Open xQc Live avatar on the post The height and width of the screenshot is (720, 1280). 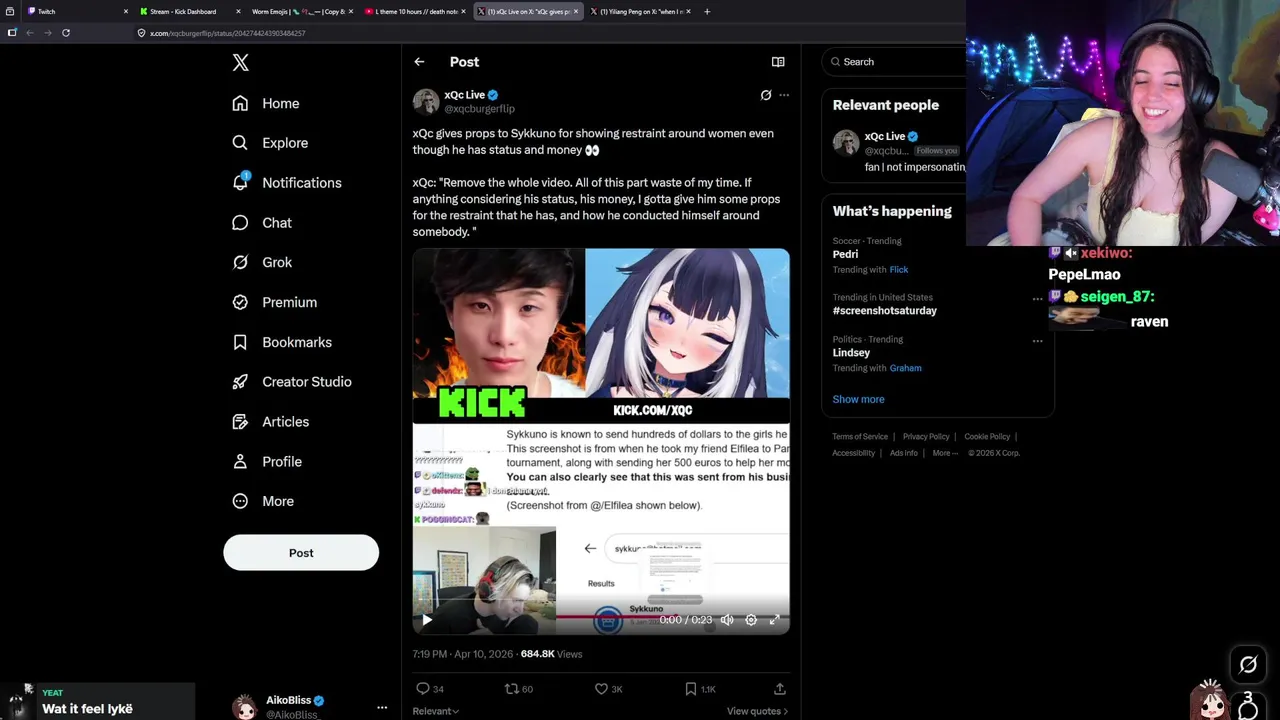click(426, 101)
